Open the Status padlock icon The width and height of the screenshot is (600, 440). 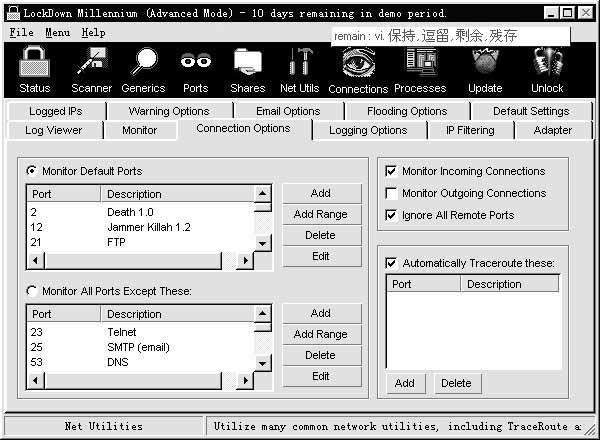[34, 62]
